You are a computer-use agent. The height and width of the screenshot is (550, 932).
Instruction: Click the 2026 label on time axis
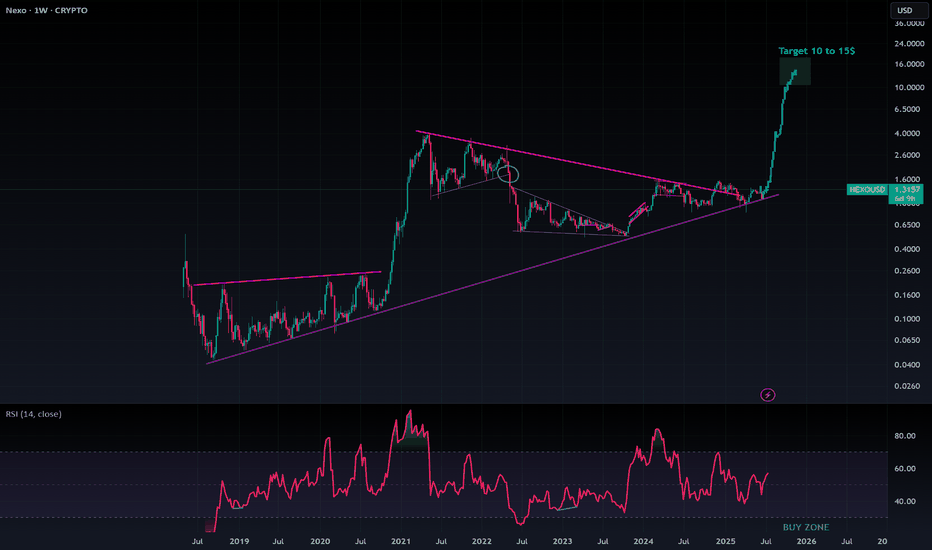pyautogui.click(x=805, y=541)
